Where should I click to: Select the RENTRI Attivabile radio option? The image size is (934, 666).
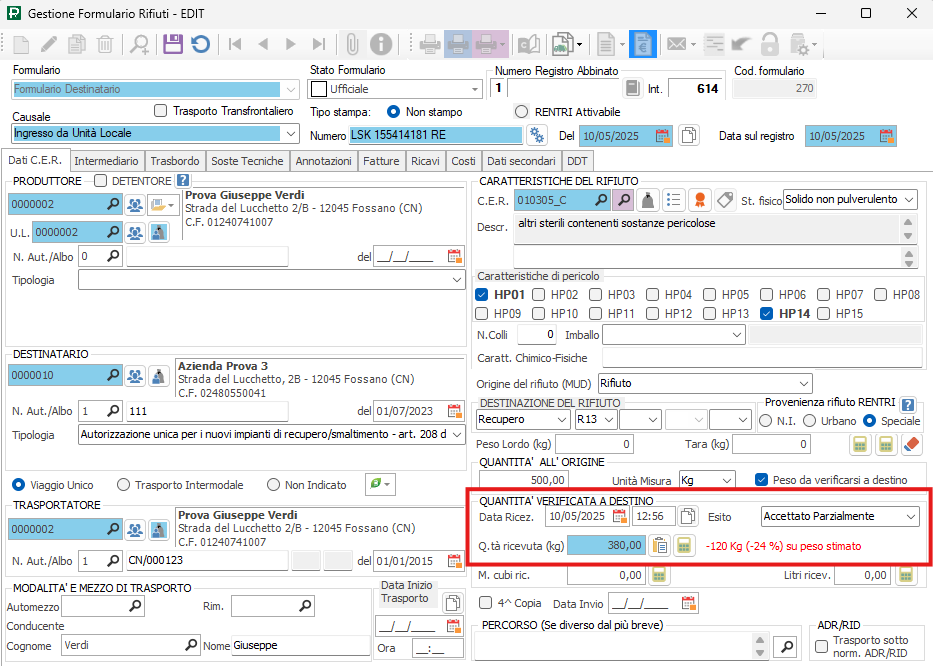click(521, 112)
